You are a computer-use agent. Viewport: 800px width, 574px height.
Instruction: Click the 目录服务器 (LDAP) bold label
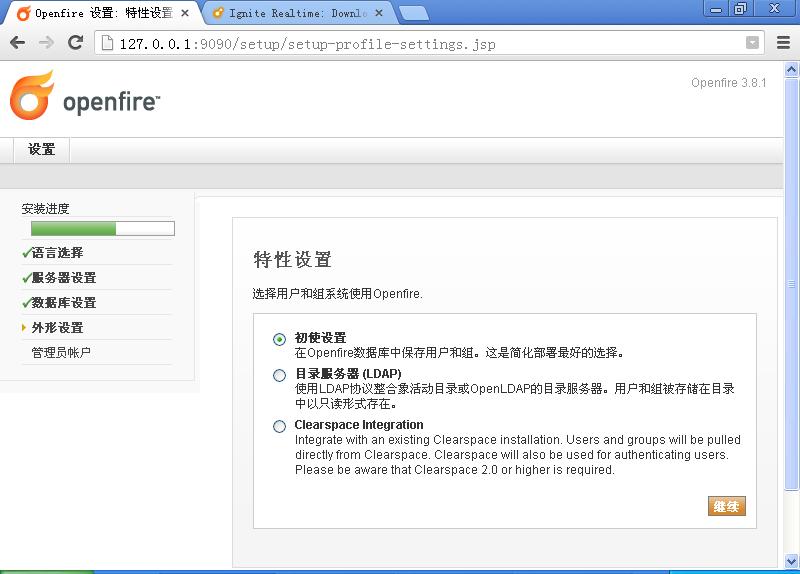[348, 373]
